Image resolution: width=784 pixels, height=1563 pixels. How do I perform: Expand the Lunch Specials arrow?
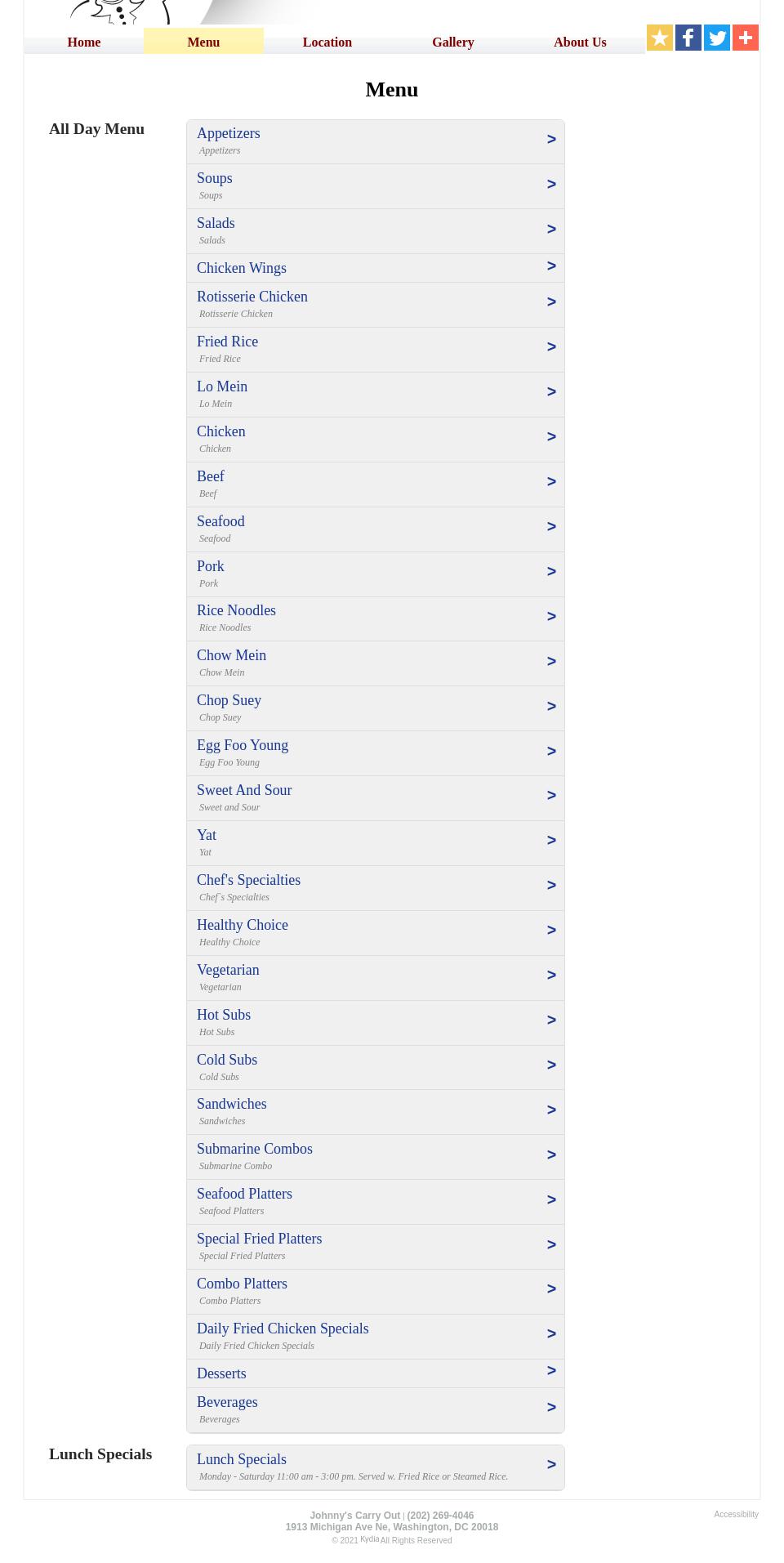pos(551,1465)
